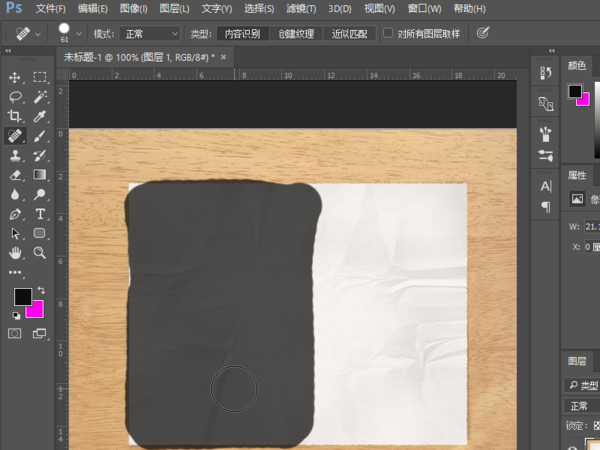Click the toolbox foreground black color swatch
Screen dimensions: 600x450
tap(21, 295)
